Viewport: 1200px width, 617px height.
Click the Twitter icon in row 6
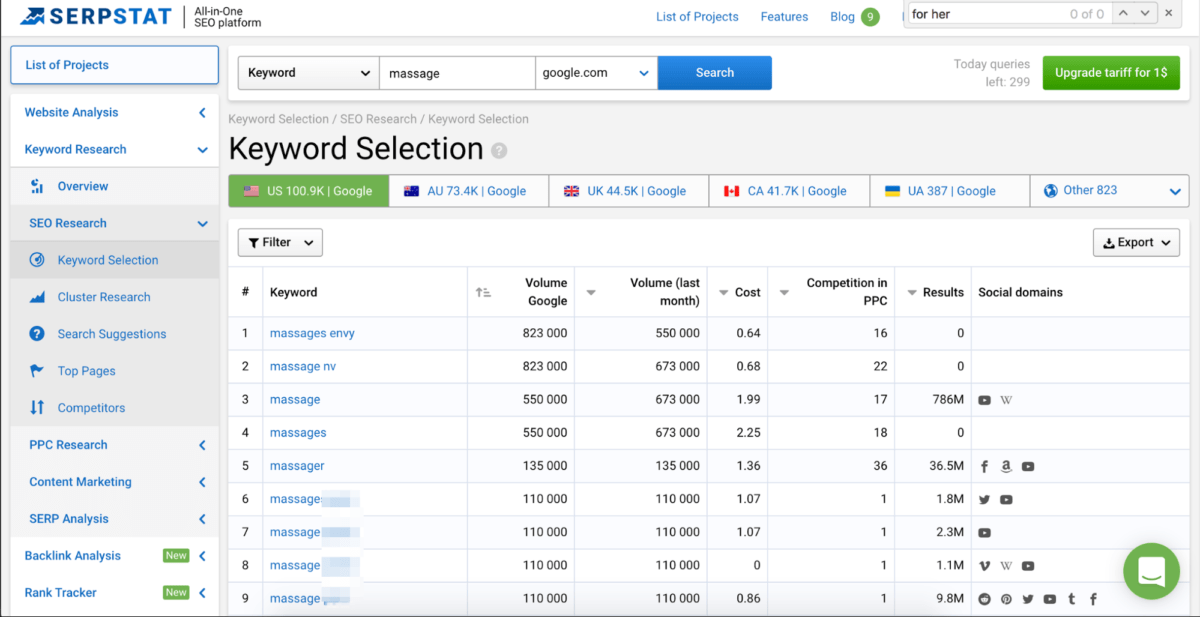coord(985,500)
